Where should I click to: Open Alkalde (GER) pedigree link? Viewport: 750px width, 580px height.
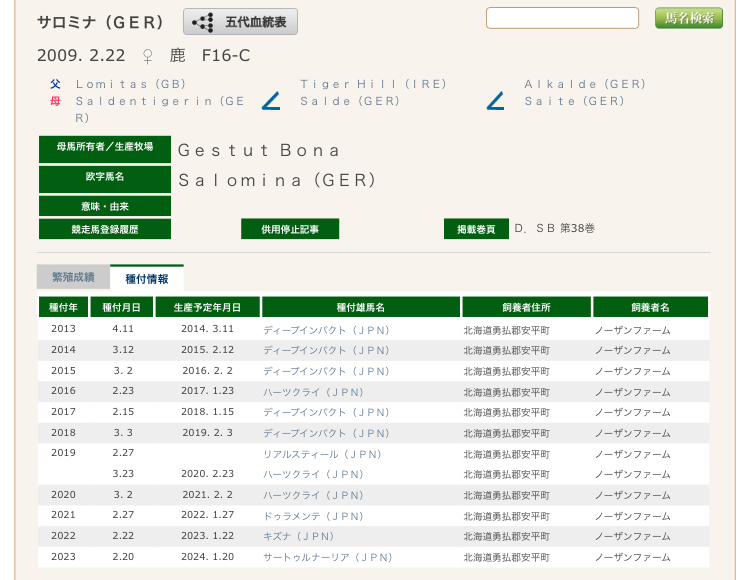pos(585,84)
